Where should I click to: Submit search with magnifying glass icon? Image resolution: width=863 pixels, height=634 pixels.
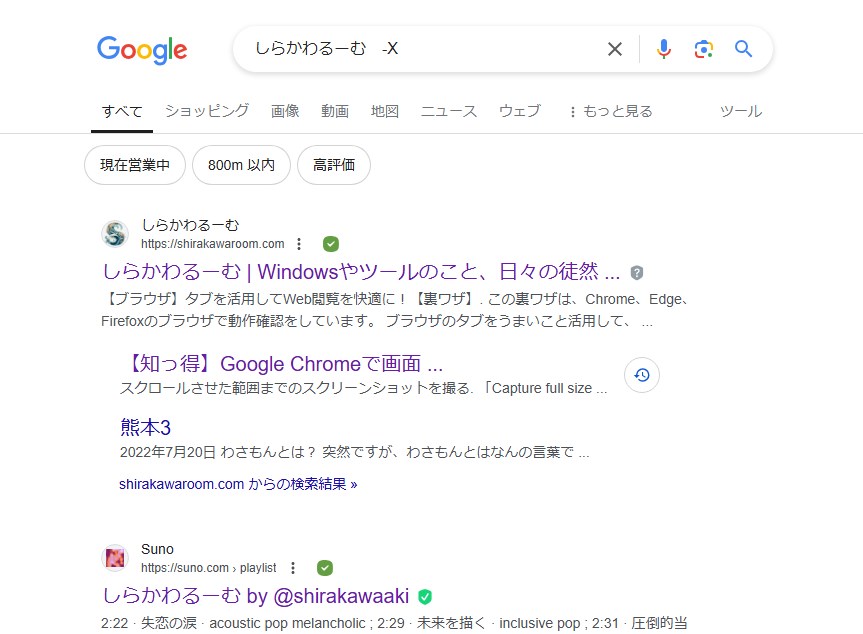[x=743, y=49]
